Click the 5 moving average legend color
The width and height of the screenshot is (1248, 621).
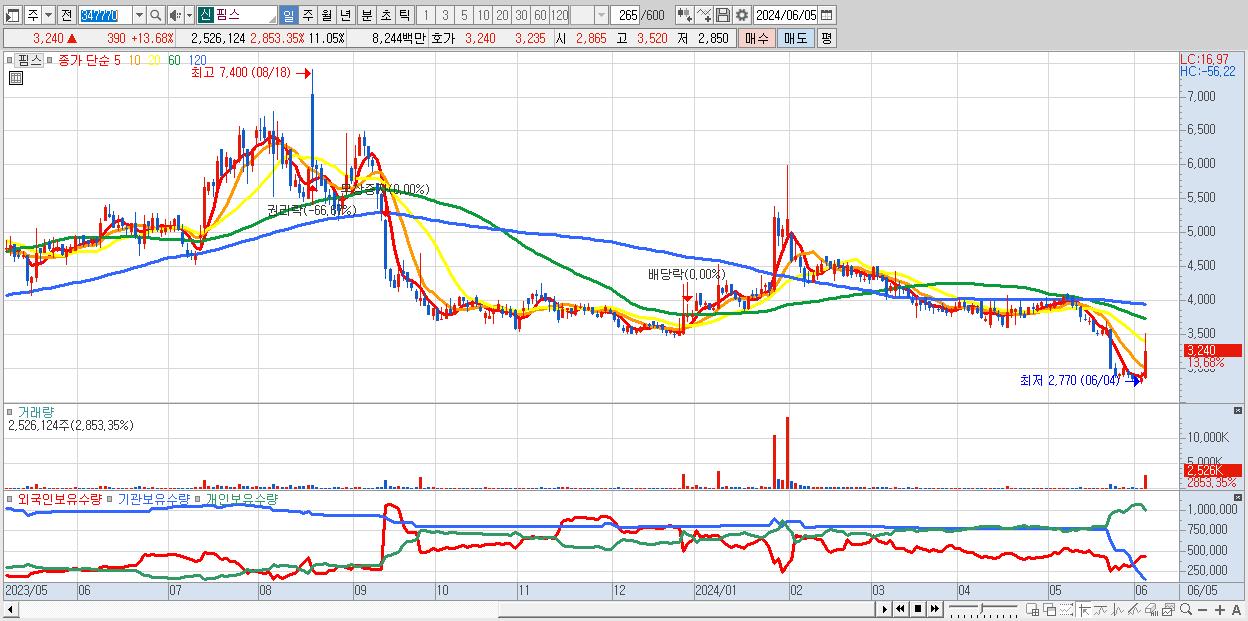coord(117,60)
